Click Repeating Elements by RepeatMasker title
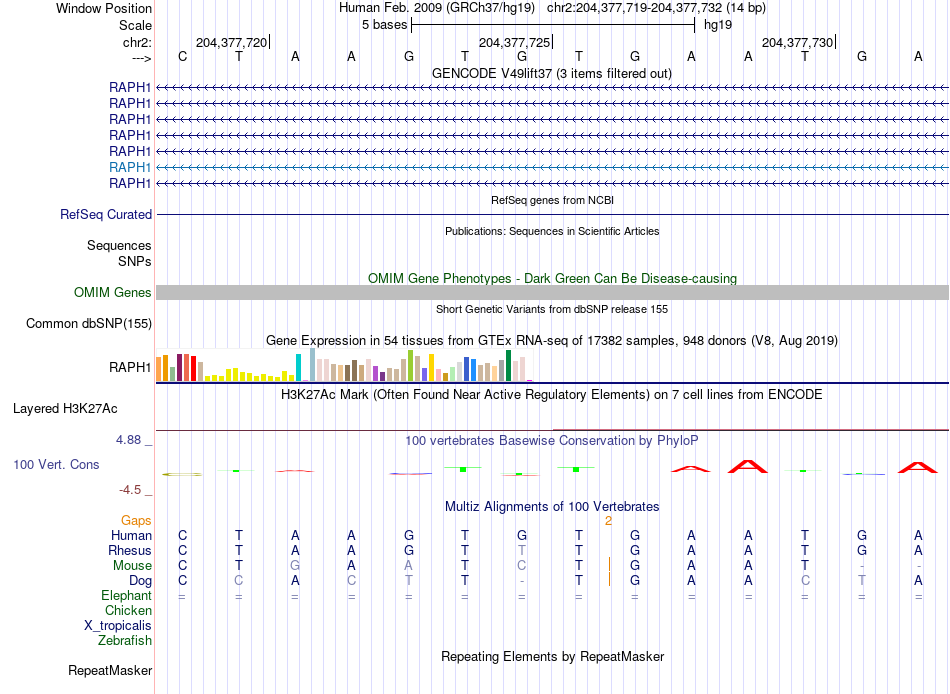The width and height of the screenshot is (950, 694). pos(553,656)
